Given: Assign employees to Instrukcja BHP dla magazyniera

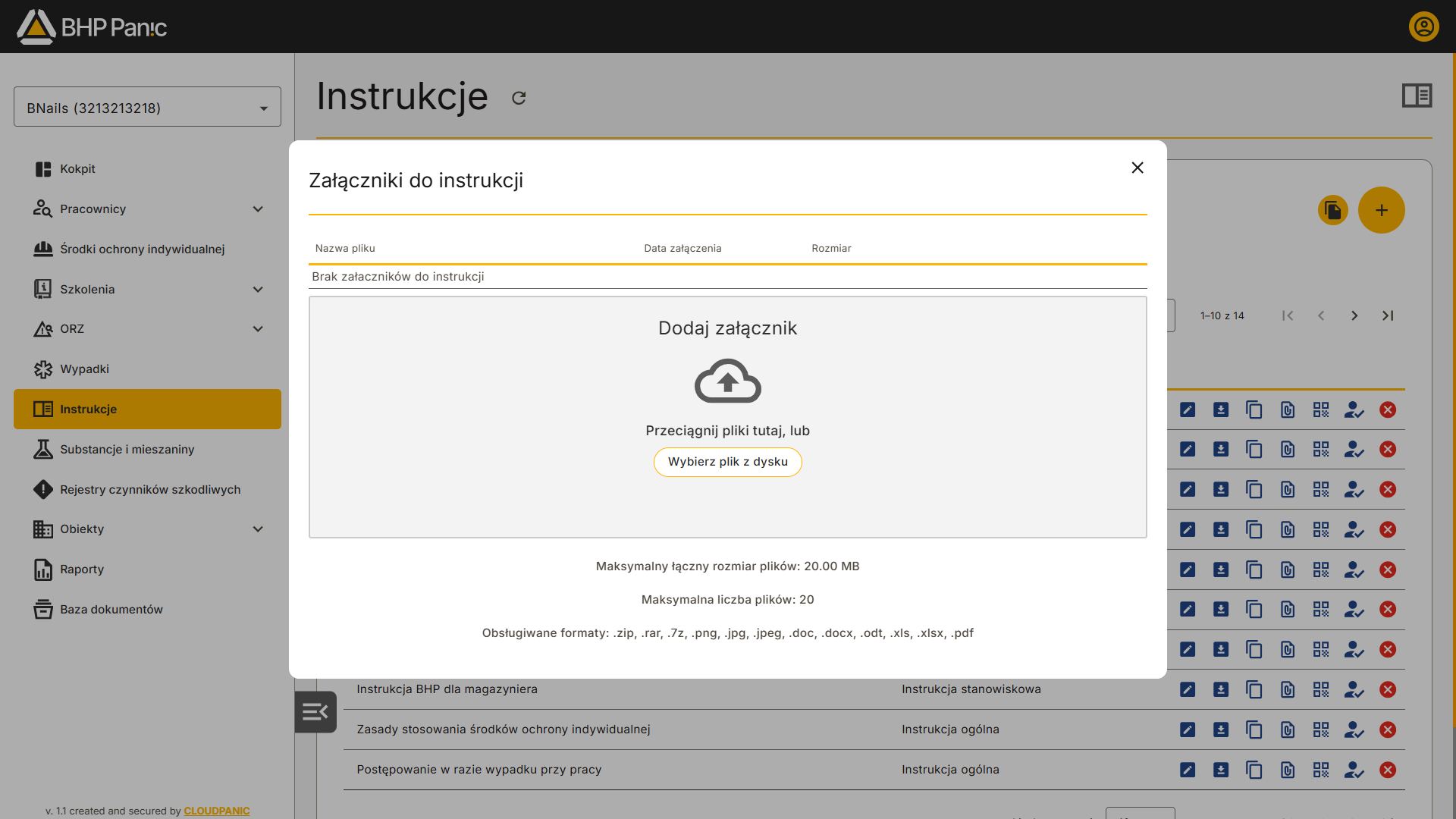Looking at the screenshot, I should pos(1354,689).
